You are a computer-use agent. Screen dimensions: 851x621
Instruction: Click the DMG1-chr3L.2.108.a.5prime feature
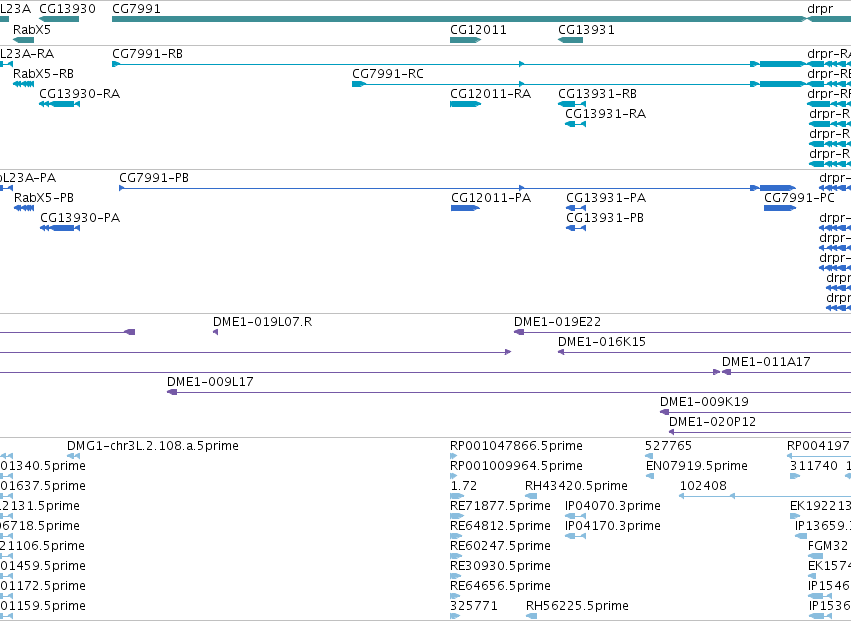[x=73, y=456]
